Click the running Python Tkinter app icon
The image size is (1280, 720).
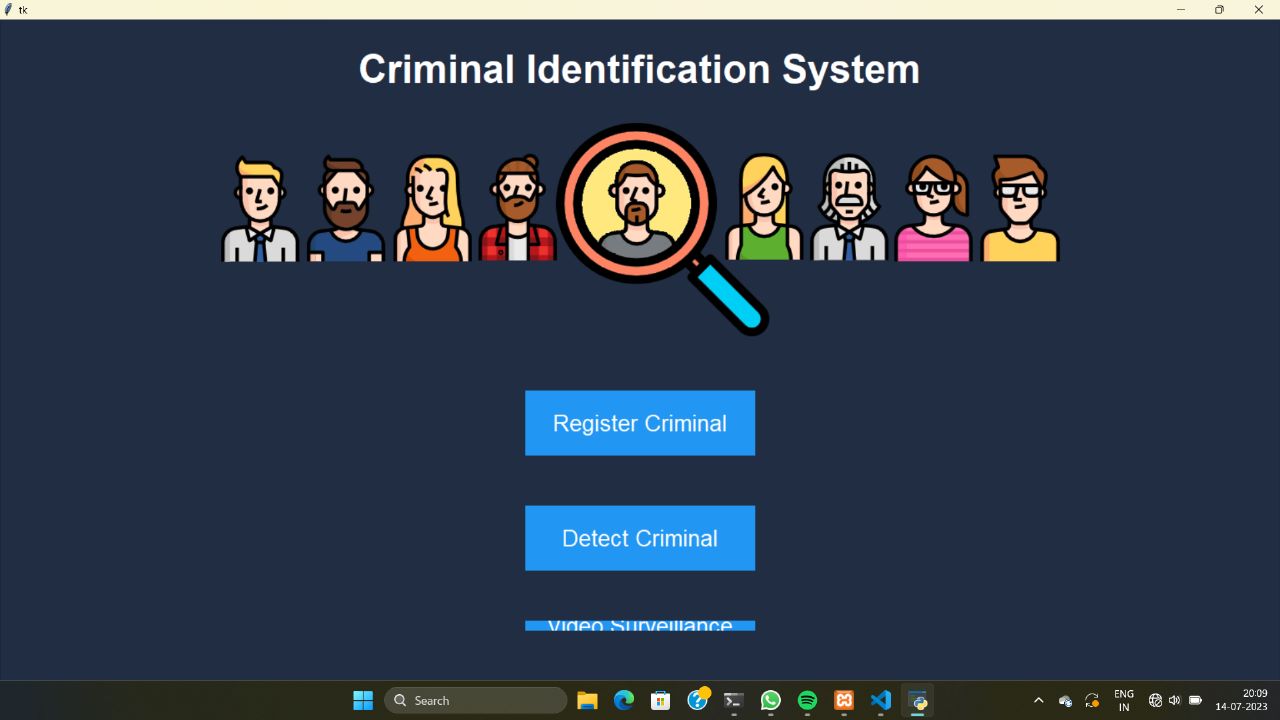point(917,700)
